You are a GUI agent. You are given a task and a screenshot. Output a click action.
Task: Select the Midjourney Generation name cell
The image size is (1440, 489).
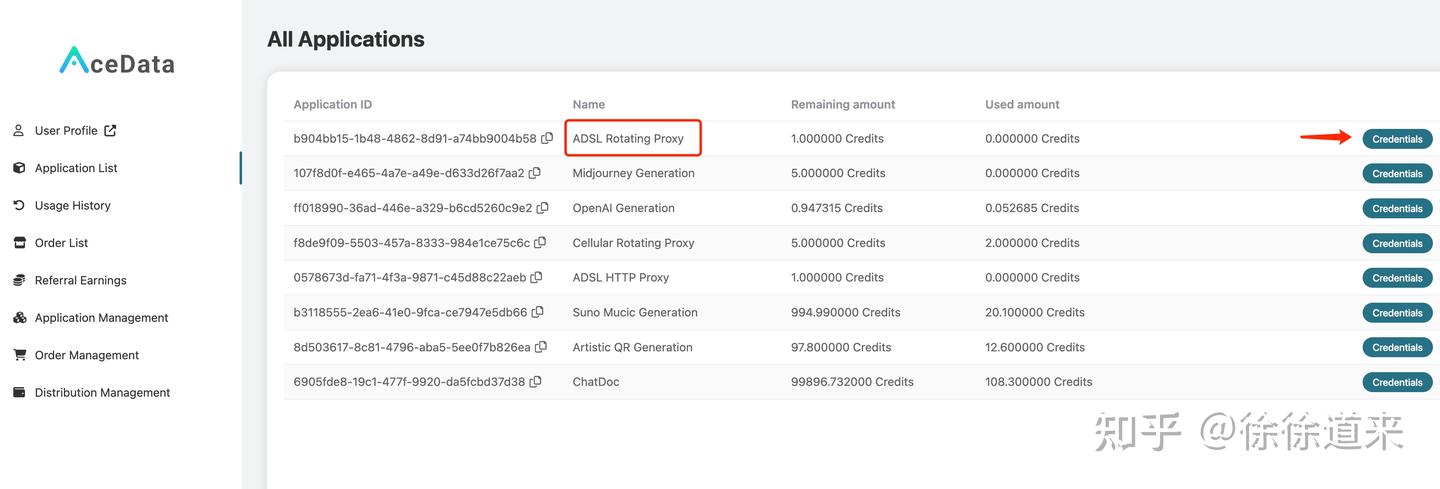633,173
